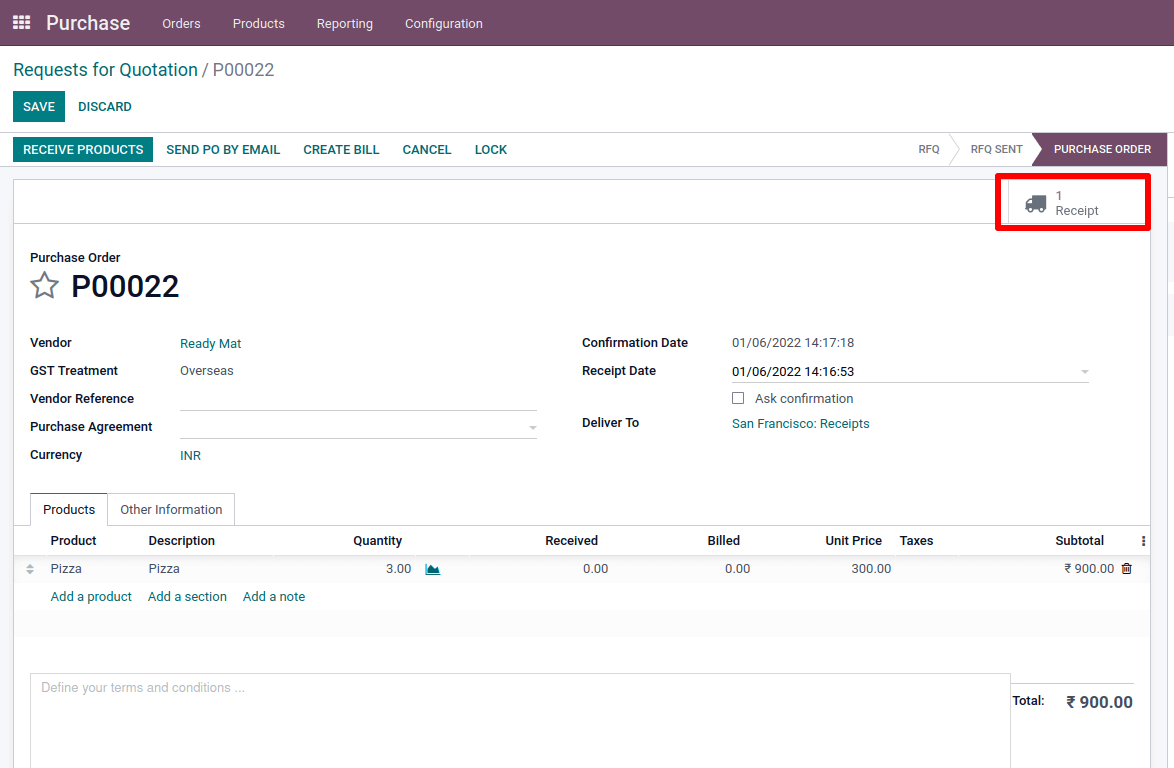Open the INR currency link
Screen dimensions: 1174x768
click(x=190, y=456)
